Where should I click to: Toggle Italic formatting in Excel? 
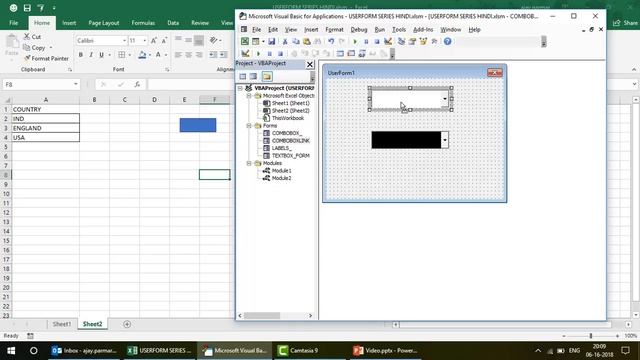[x=91, y=55]
